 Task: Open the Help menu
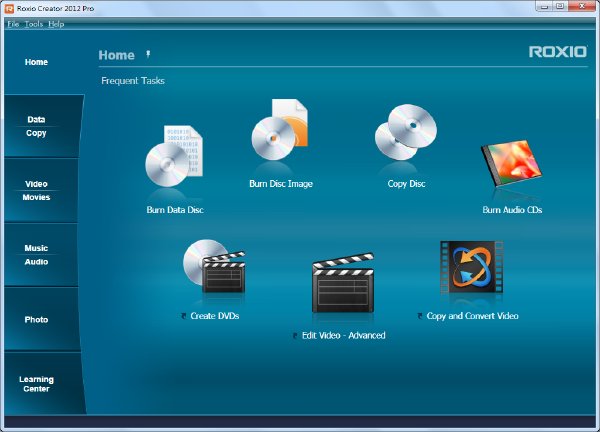[56, 24]
